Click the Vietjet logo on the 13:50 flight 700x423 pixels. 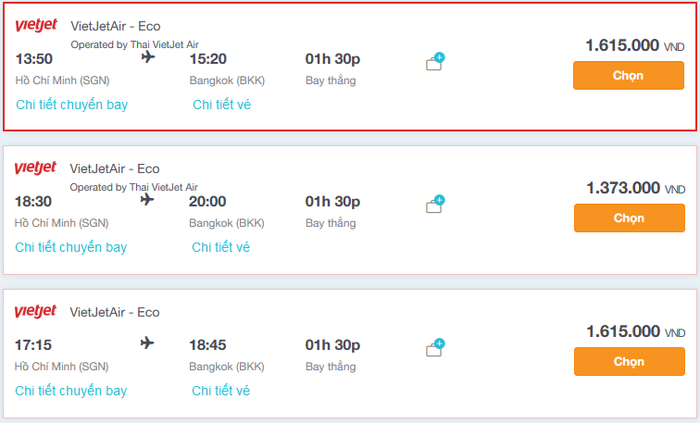pyautogui.click(x=36, y=25)
